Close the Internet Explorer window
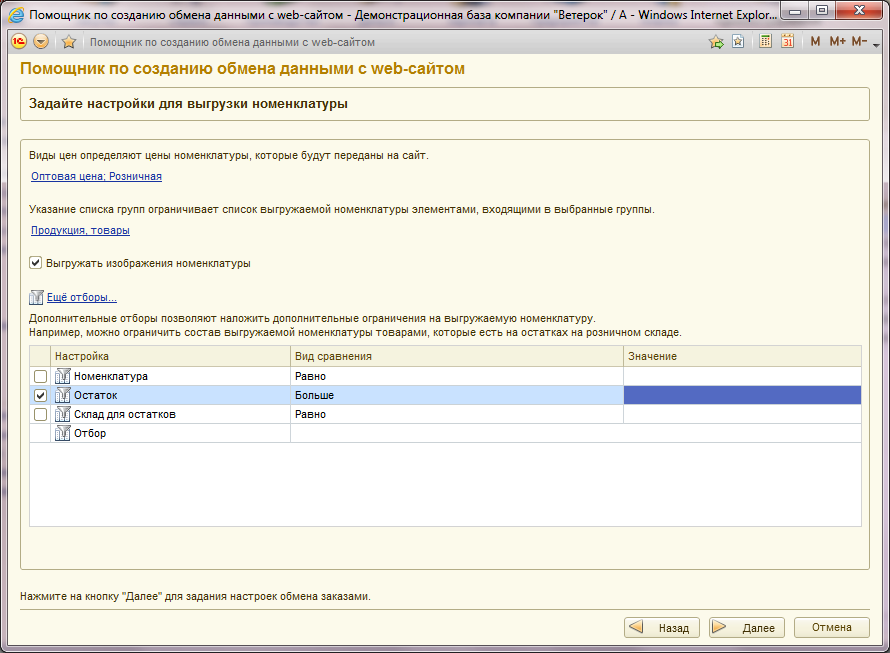The height and width of the screenshot is (653, 890). pos(859,11)
